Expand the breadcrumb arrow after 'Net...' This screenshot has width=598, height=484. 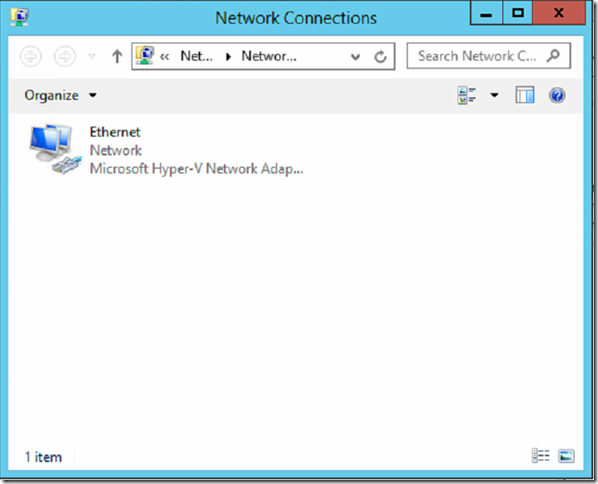coord(228,57)
